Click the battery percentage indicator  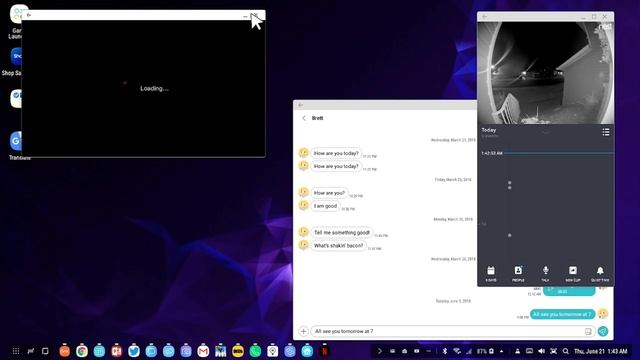coord(482,351)
